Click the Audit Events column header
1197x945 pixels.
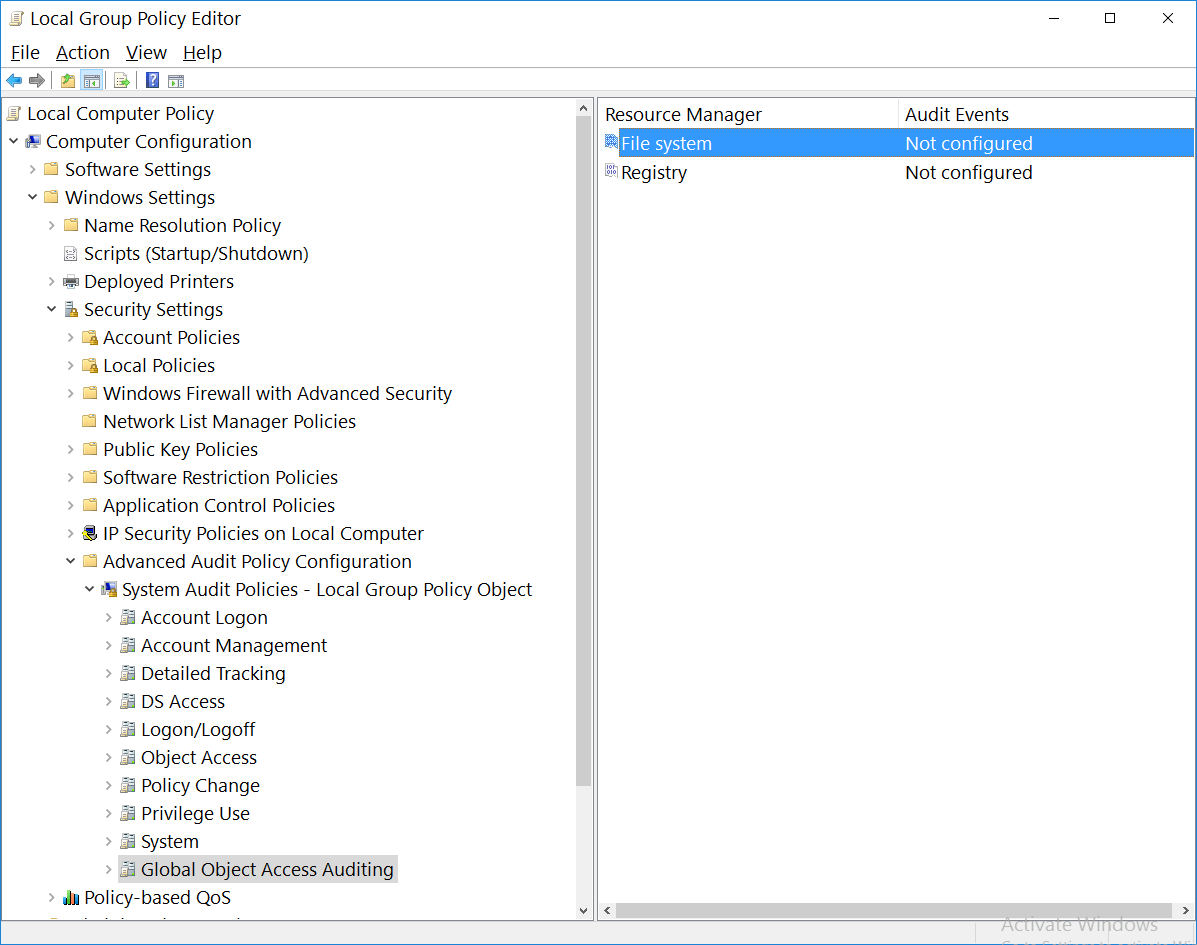[x=957, y=114]
